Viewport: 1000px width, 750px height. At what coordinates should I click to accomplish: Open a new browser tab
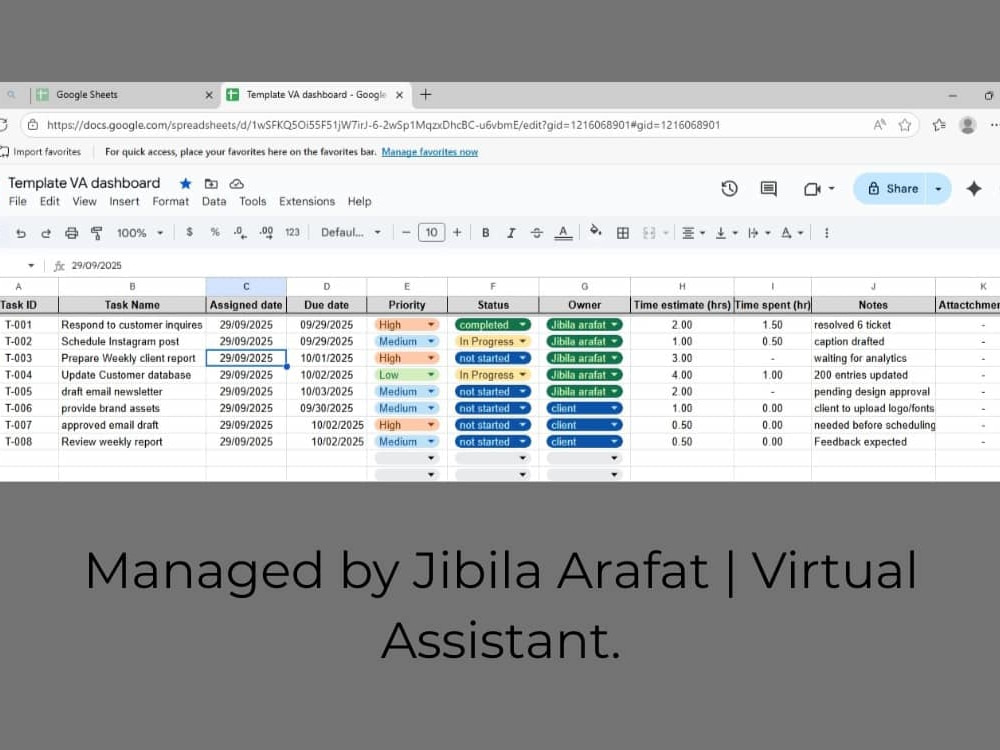click(x=425, y=95)
